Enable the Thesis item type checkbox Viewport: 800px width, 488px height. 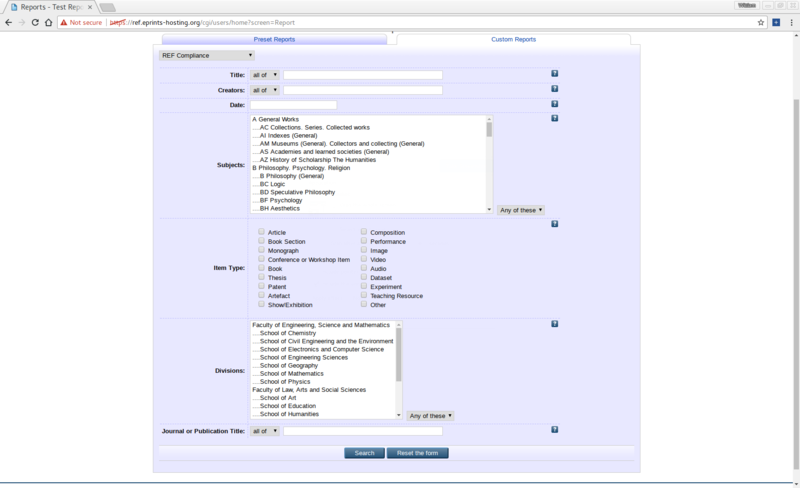pos(262,277)
